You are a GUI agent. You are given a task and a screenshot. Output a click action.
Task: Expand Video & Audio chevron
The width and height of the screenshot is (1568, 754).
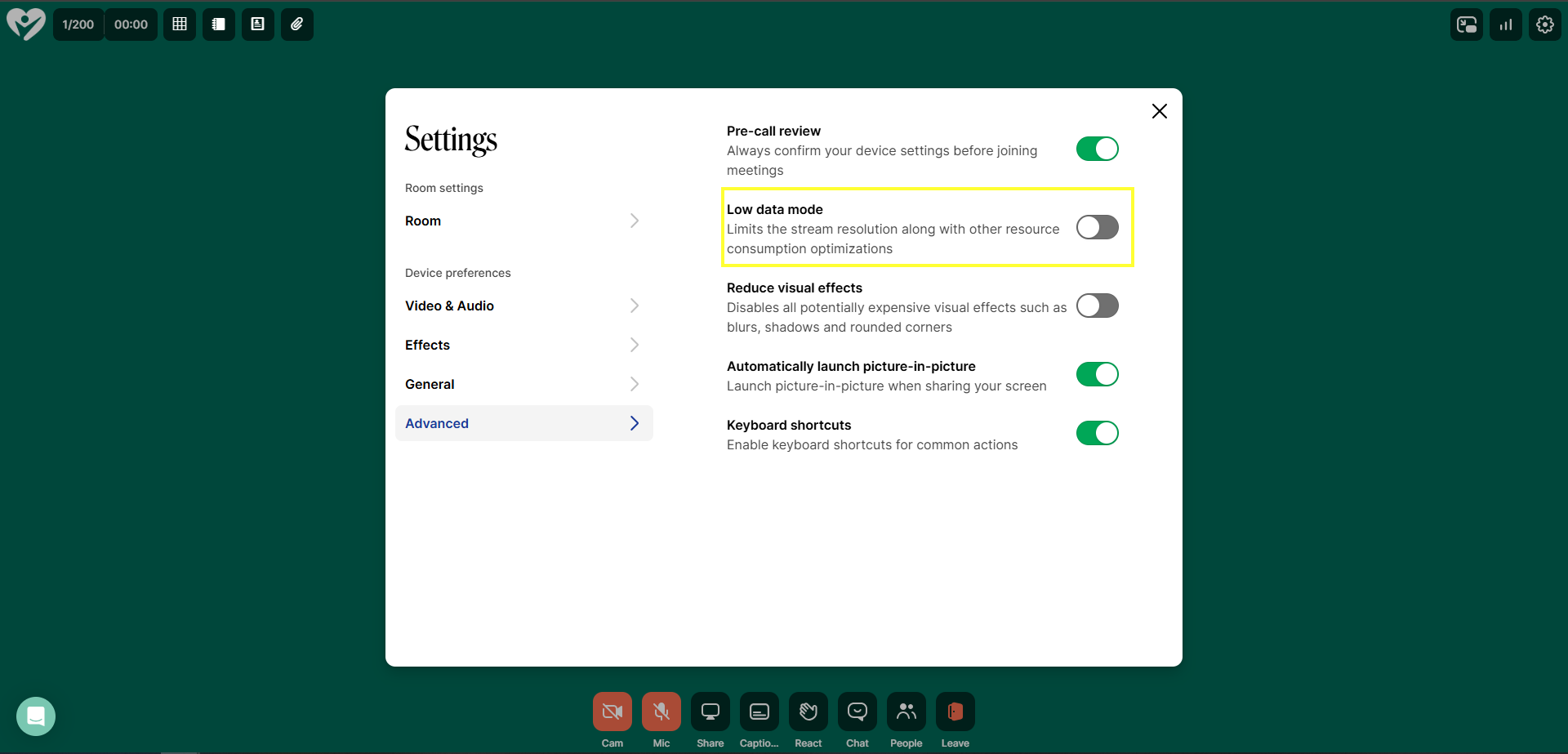[635, 306]
